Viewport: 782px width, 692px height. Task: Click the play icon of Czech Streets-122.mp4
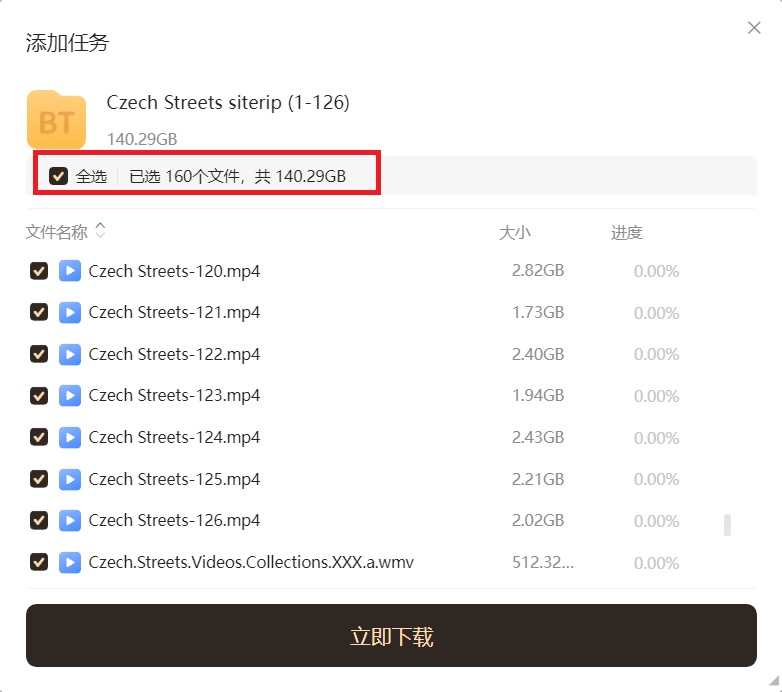pyautogui.click(x=69, y=354)
